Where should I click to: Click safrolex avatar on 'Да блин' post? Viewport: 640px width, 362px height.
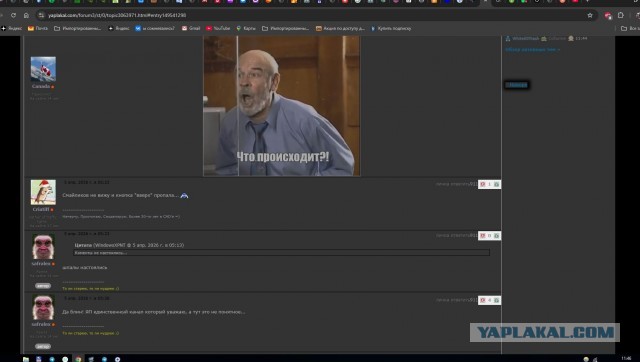click(43, 308)
